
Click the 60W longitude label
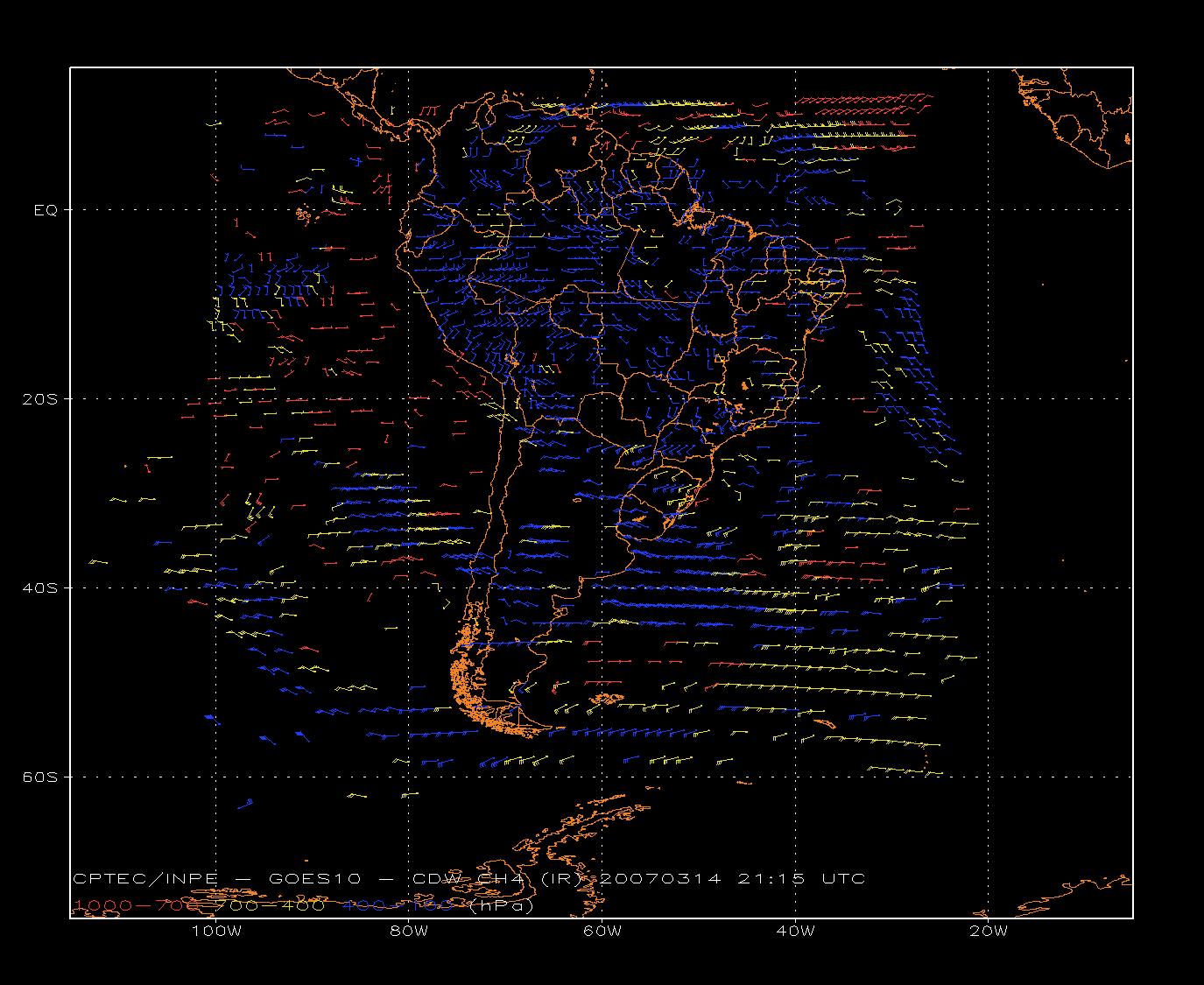602,932
